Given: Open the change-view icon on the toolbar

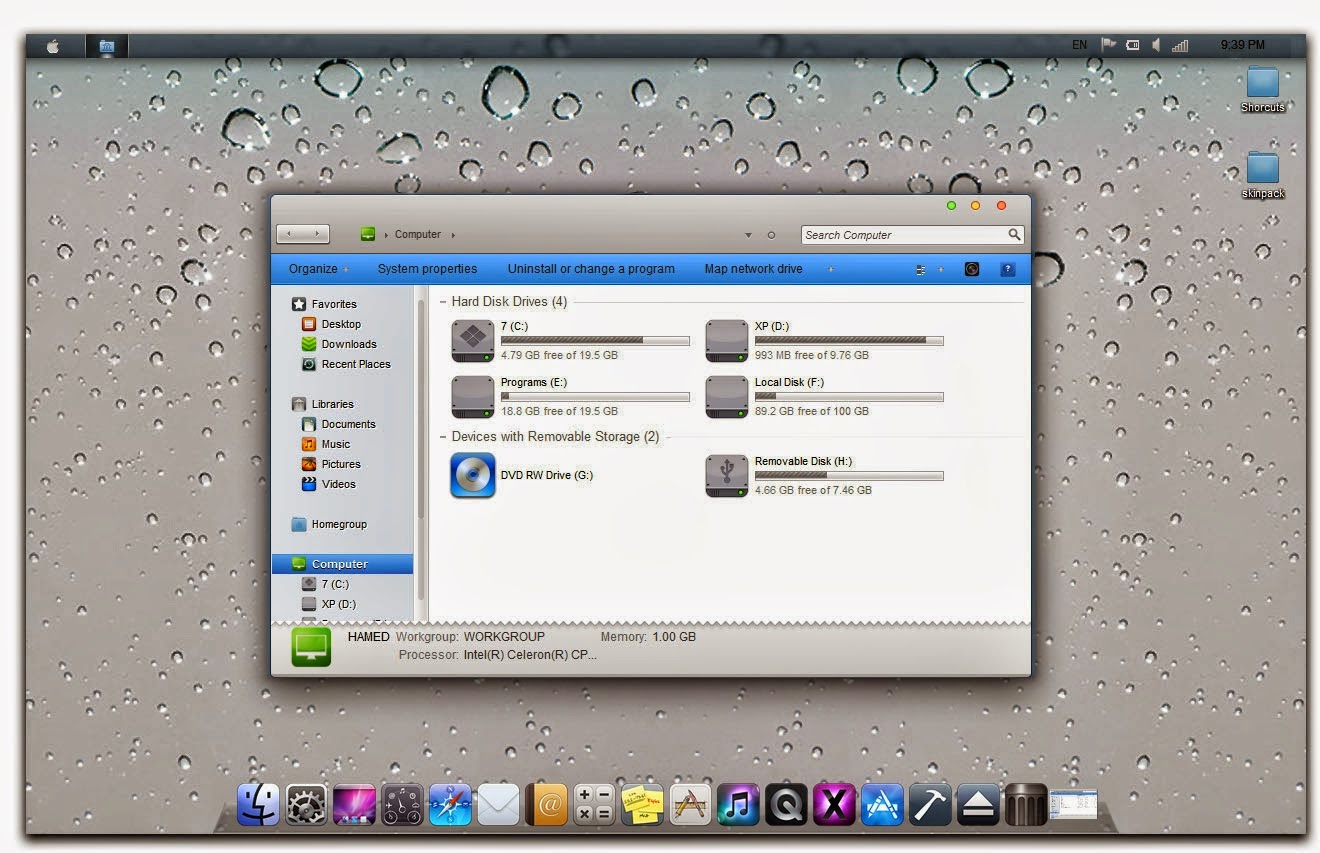Looking at the screenshot, I should coord(920,269).
